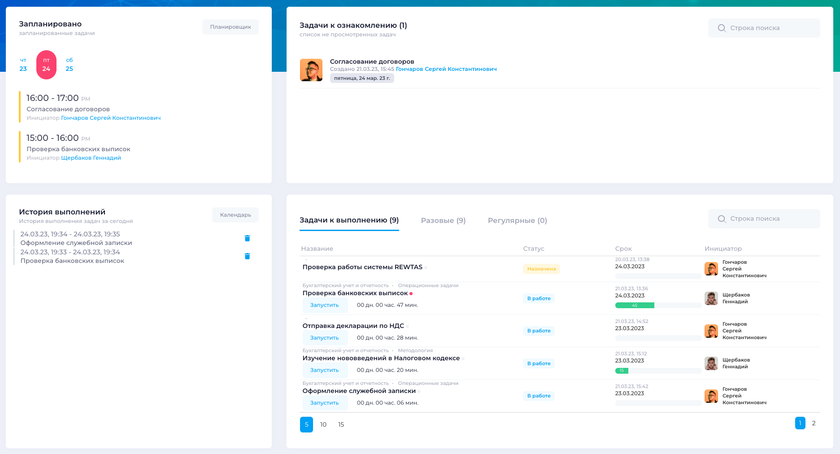The image size is (840, 454).
Task: Click the search icon in the top search field
Action: pos(722,28)
